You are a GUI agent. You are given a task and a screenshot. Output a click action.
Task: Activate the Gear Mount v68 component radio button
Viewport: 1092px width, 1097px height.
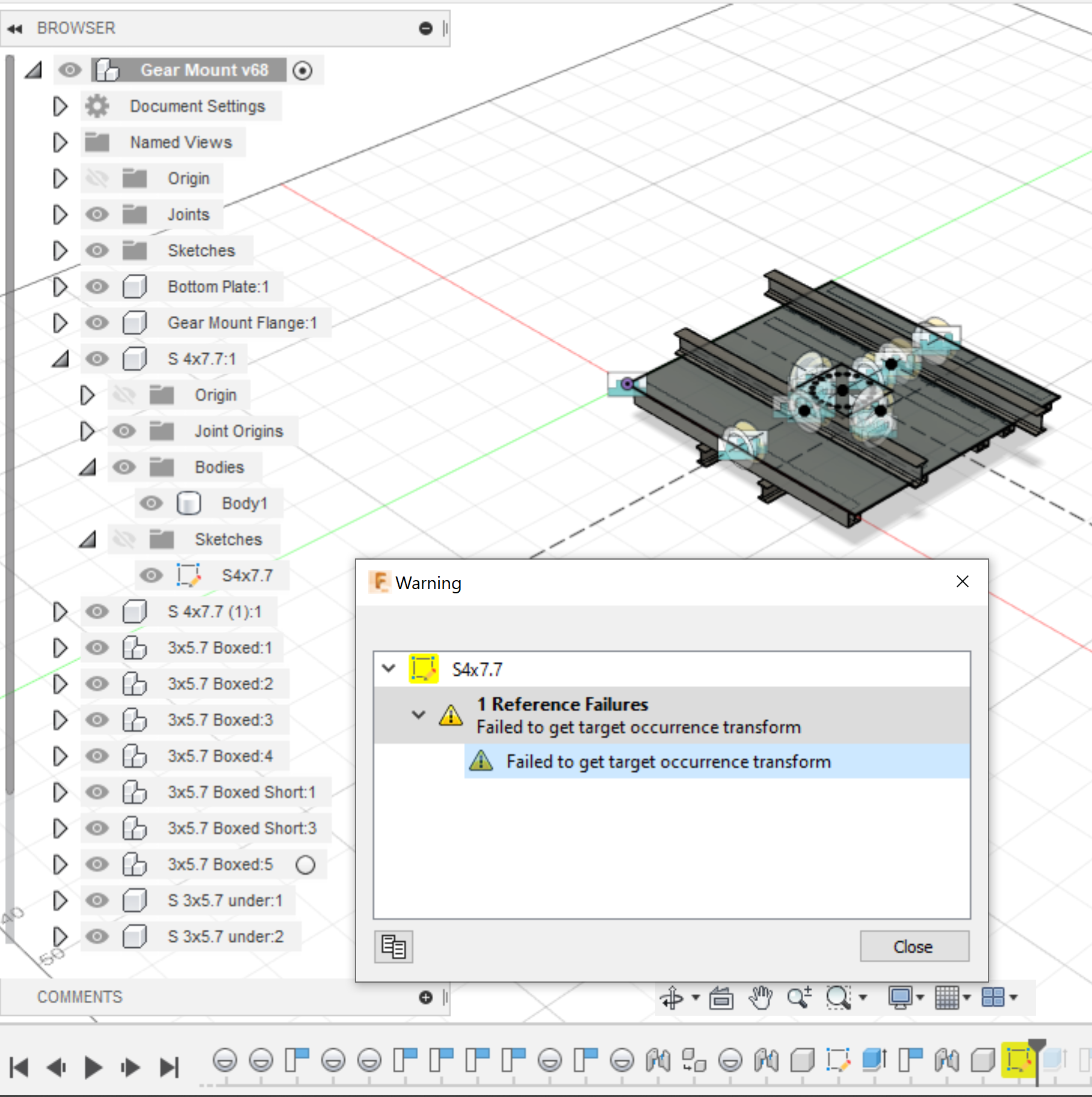pos(303,70)
